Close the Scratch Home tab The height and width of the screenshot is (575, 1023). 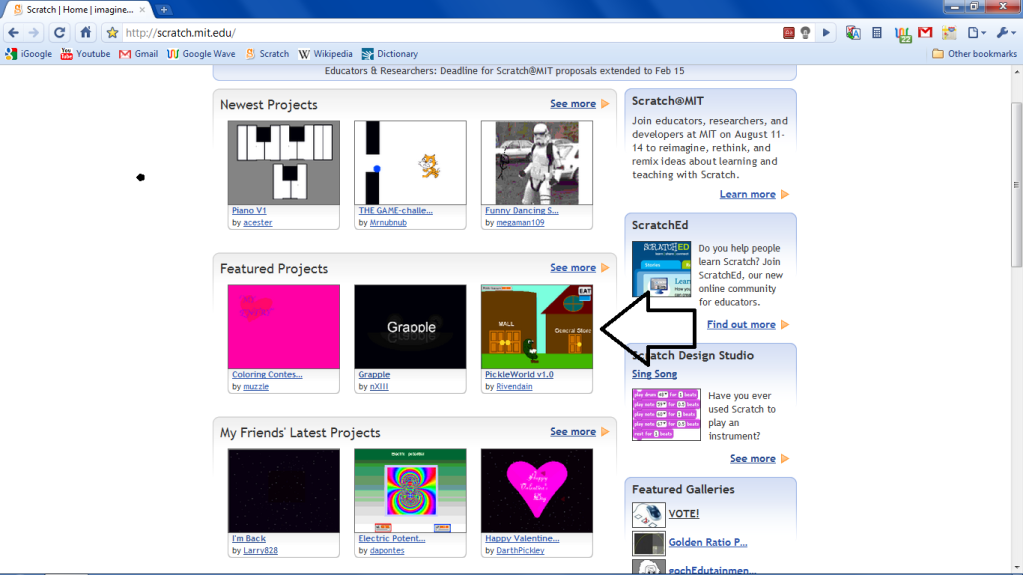pos(142,10)
